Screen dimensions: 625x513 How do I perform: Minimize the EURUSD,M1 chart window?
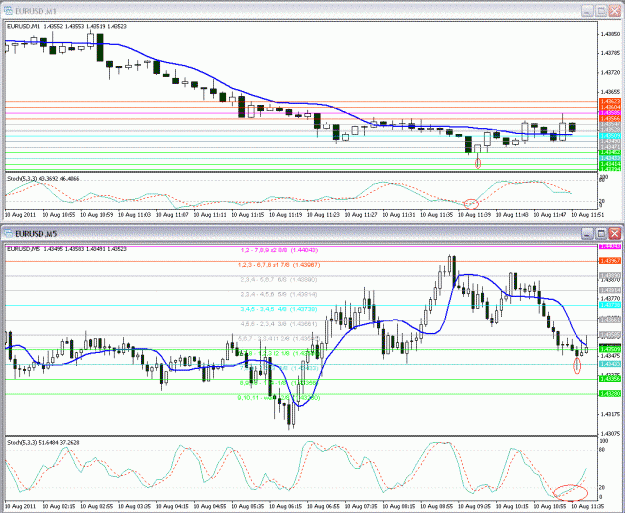coord(587,11)
